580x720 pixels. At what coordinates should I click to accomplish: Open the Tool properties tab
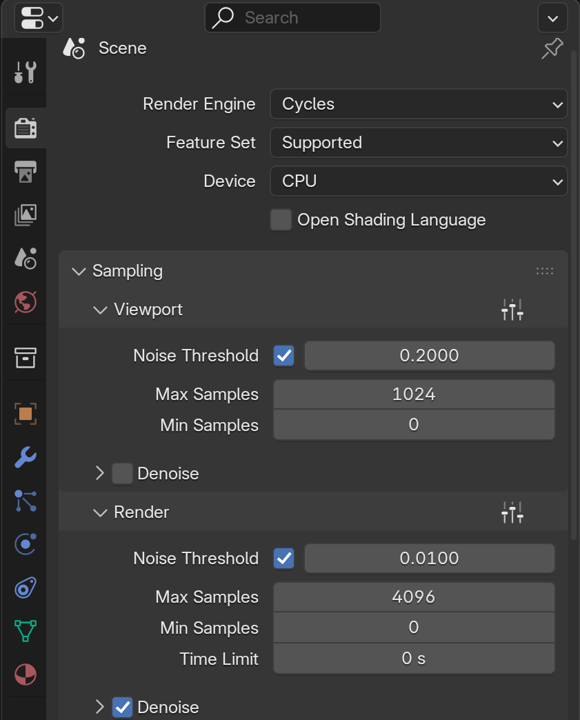tap(25, 73)
